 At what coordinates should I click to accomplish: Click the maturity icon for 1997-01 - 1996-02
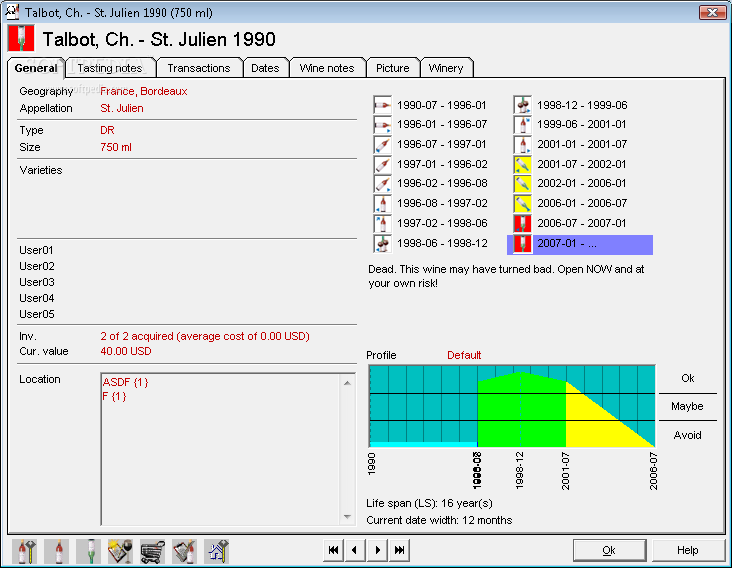tap(382, 164)
